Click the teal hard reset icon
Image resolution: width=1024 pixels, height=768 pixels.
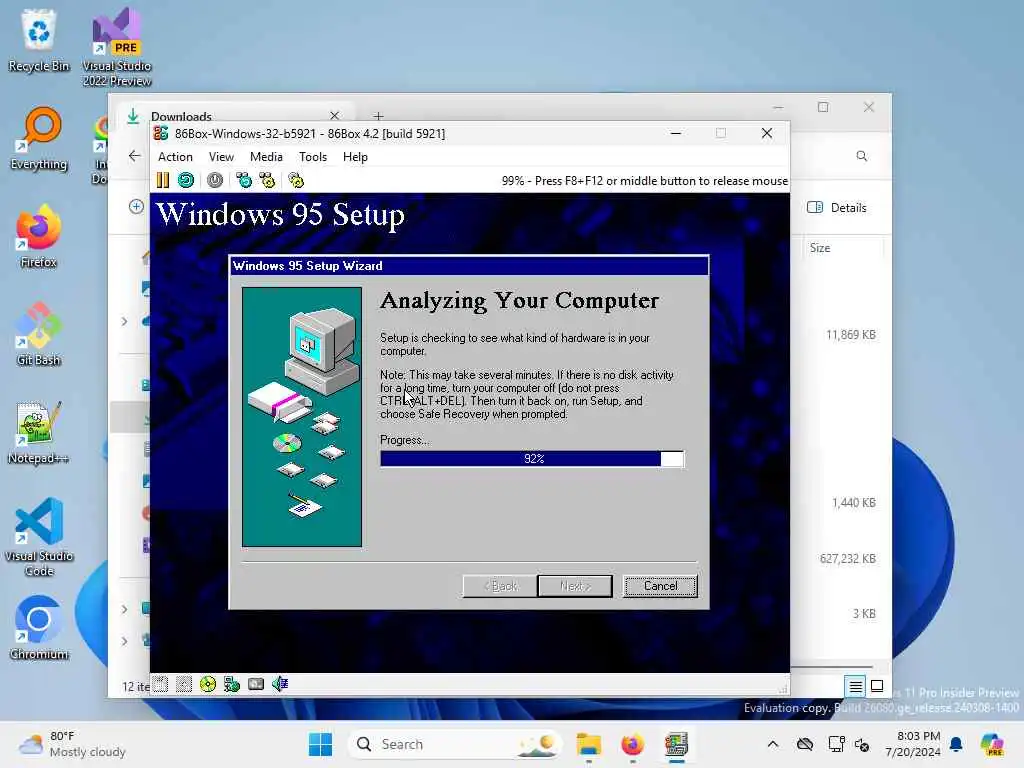186,180
